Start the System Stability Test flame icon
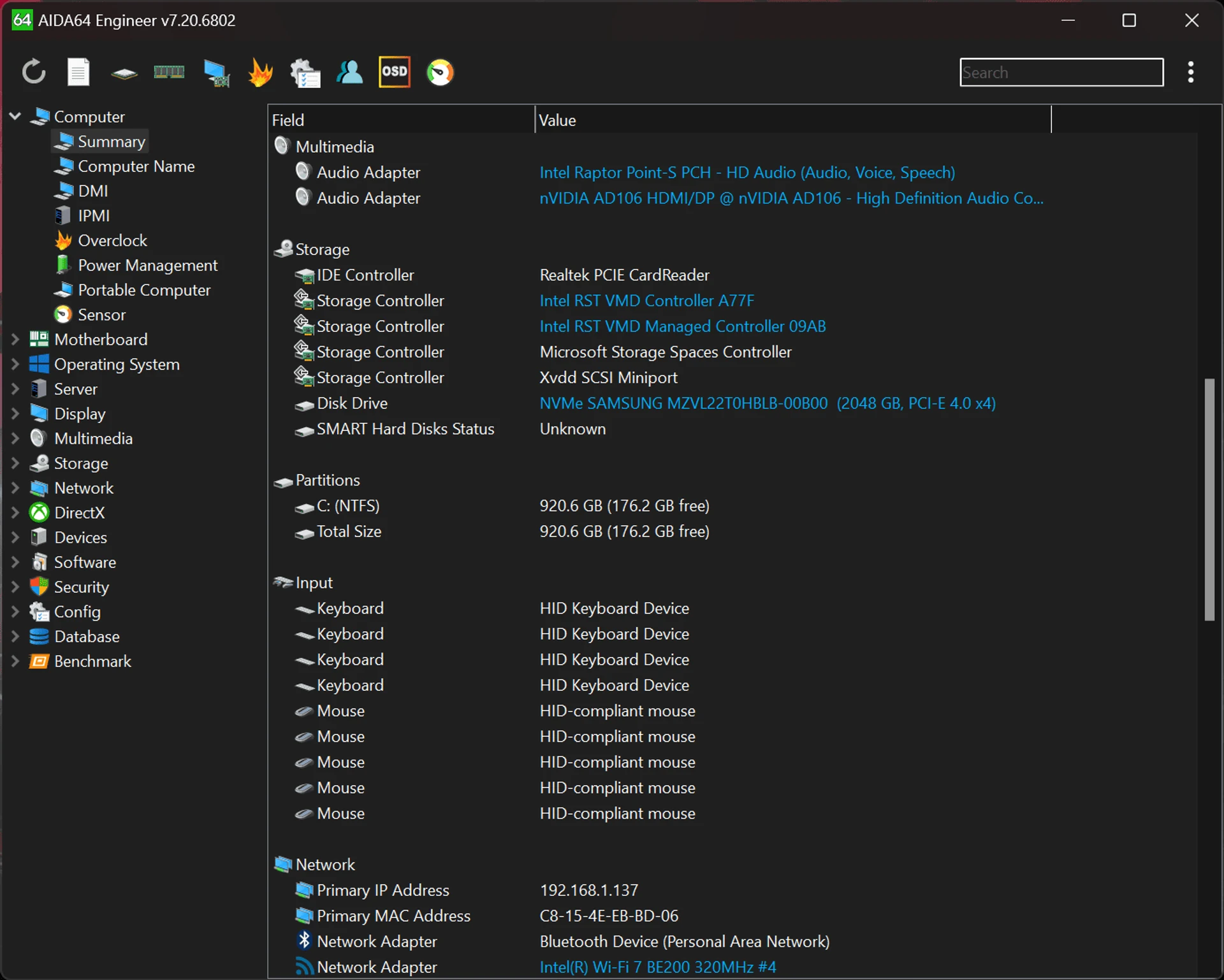The image size is (1224, 980). point(261,72)
